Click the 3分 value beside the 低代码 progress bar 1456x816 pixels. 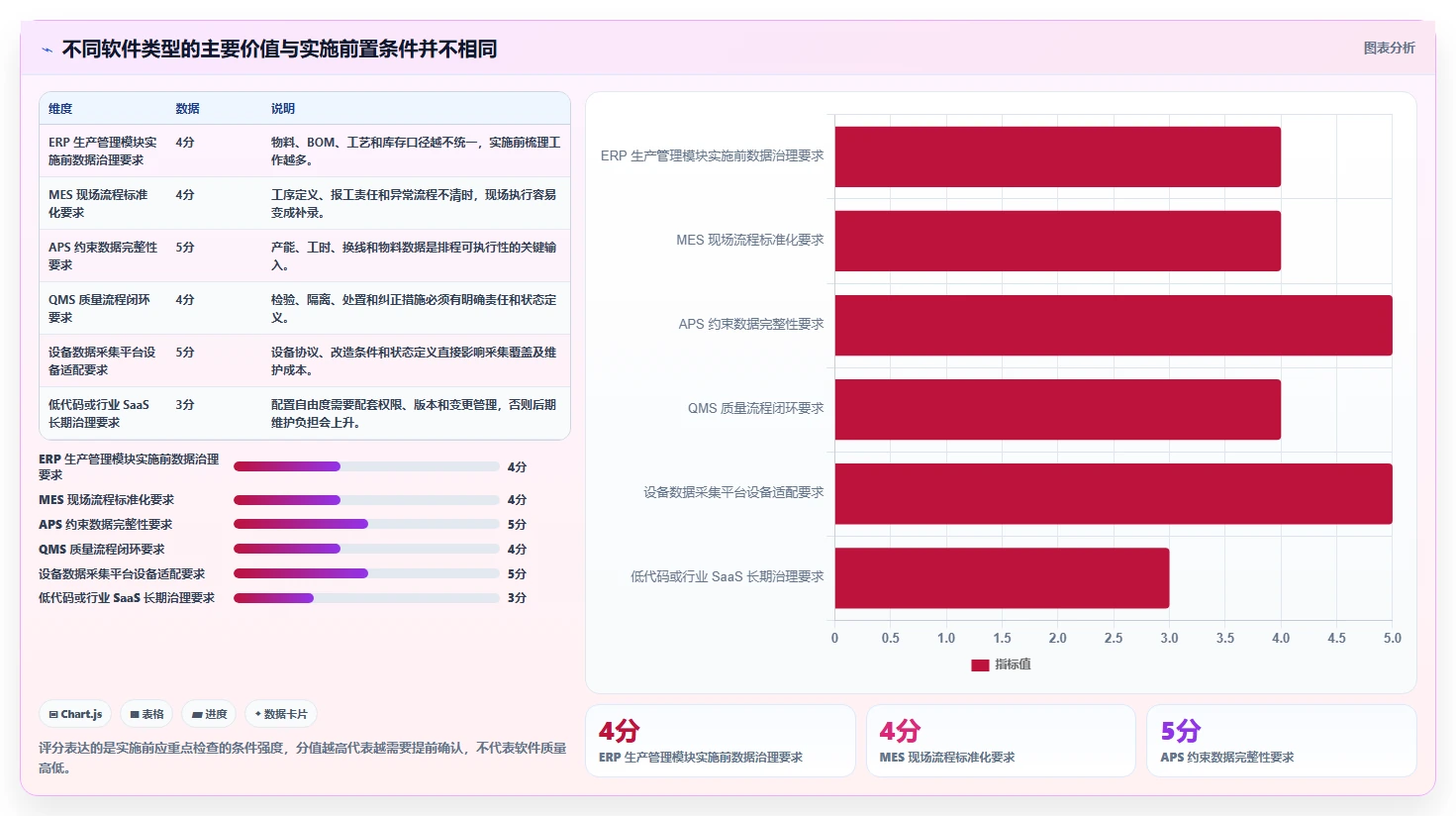[x=517, y=598]
